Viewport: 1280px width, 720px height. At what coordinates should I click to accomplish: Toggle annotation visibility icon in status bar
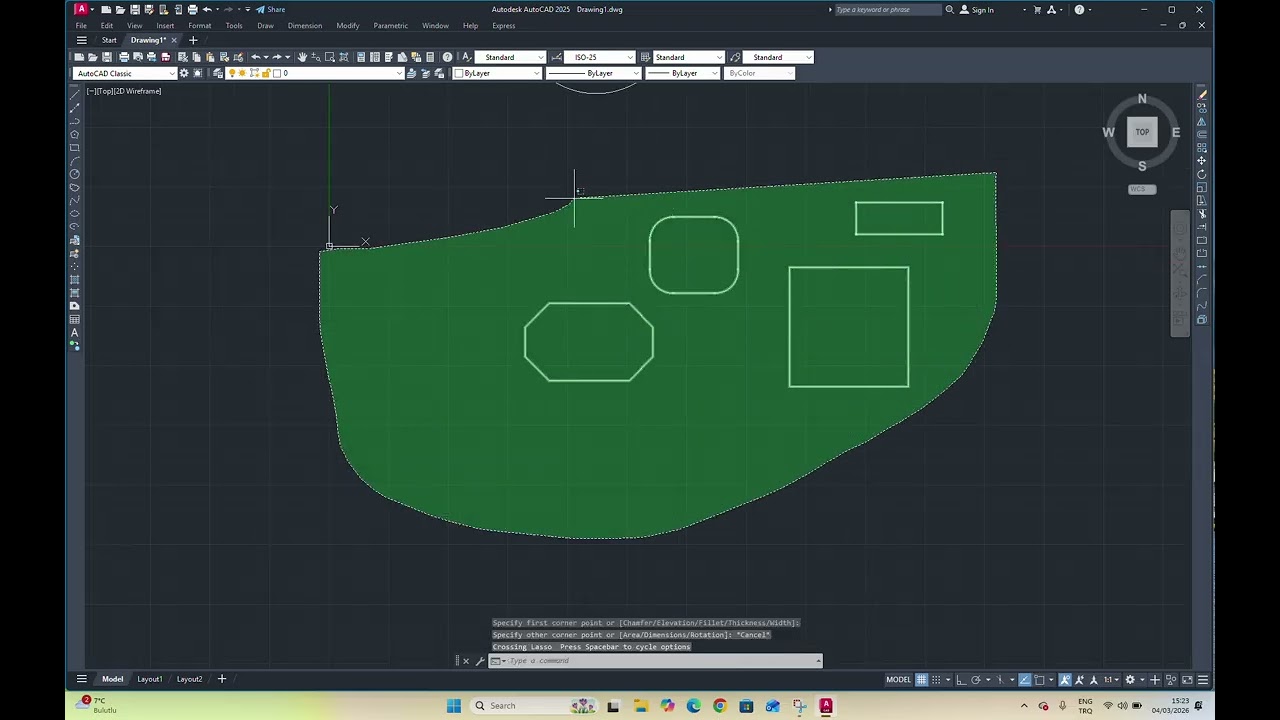(1065, 680)
